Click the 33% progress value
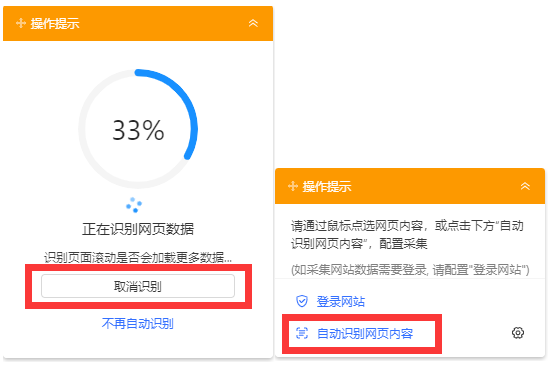 click(138, 130)
